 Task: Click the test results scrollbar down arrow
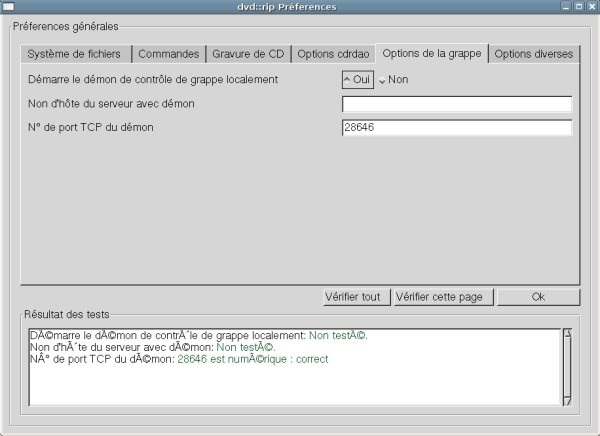pos(567,401)
